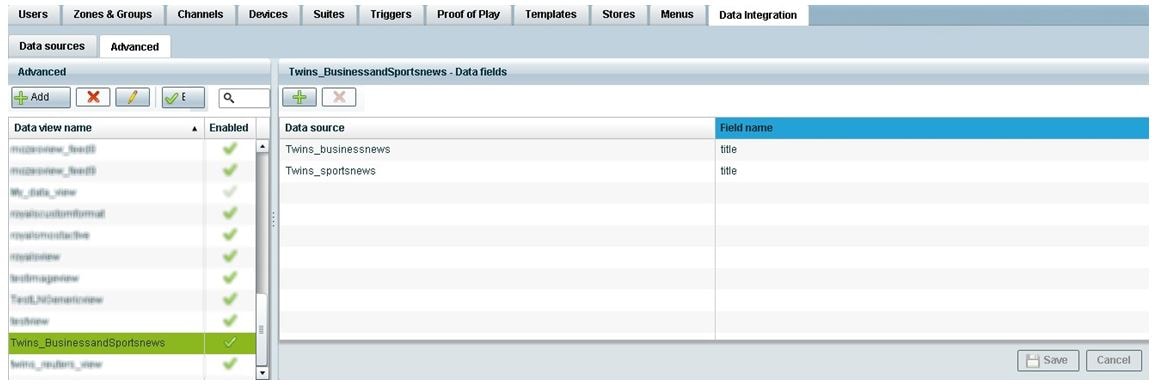Click title field of Twins_sportsnews row

[728, 171]
